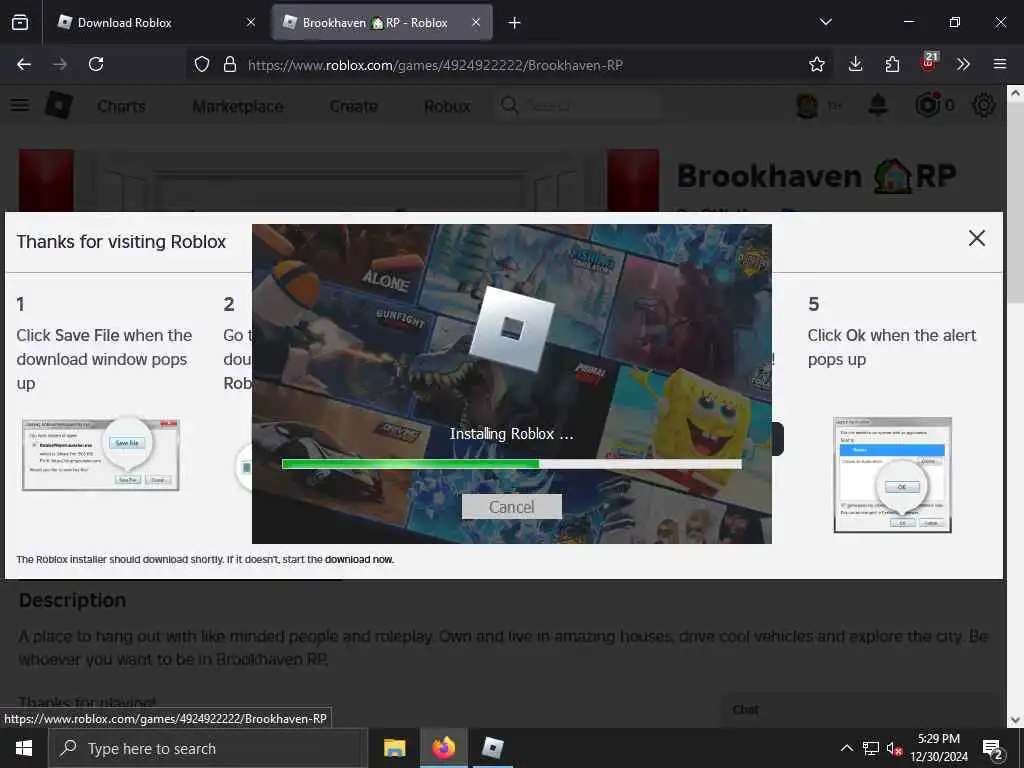This screenshot has height=768, width=1024.
Task: Click the Save File step thumbnail
Action: click(x=101, y=455)
